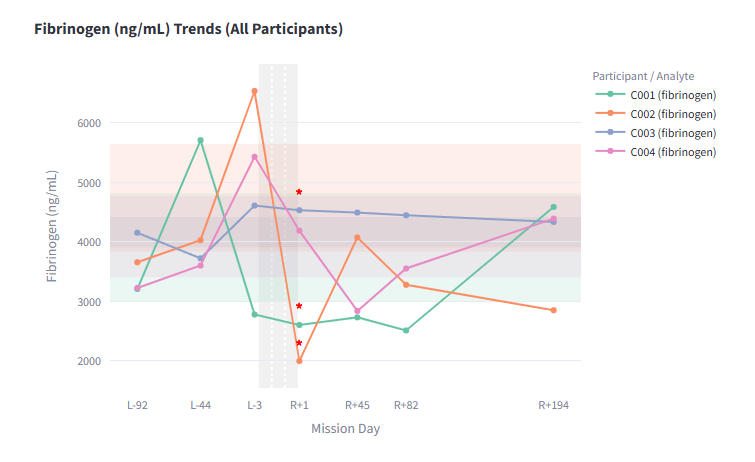Click the 6000 y-axis tick label
The width and height of the screenshot is (755, 462).
89,123
